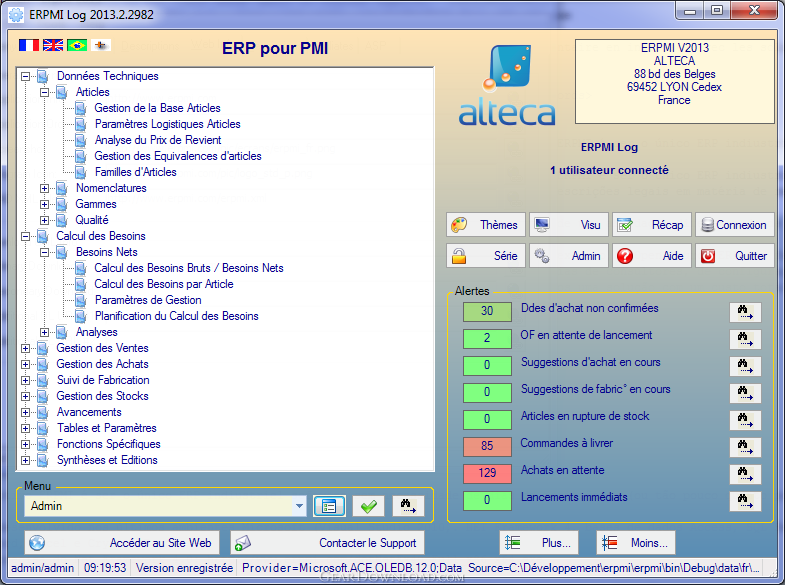
Task: Collapse the Articles tree node
Action: point(45,93)
